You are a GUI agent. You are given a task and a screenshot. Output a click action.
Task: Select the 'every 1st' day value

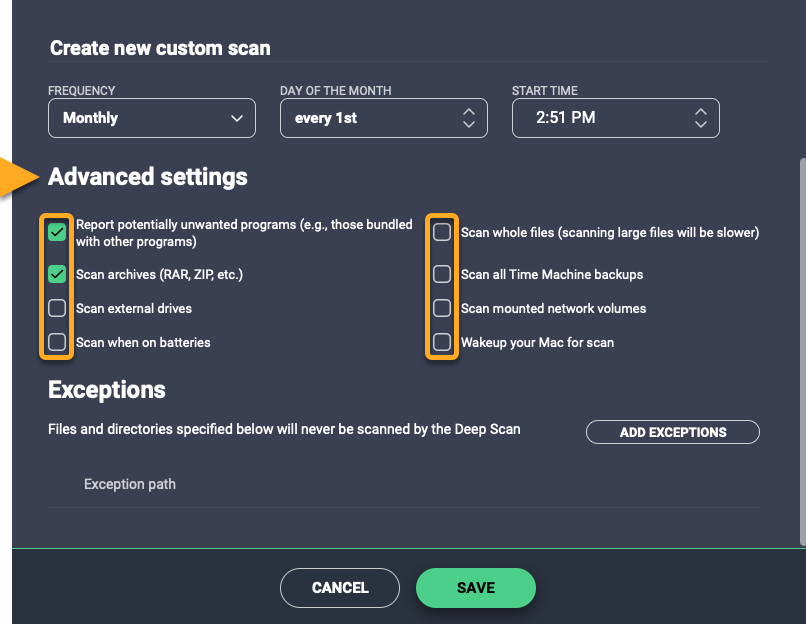tap(326, 118)
